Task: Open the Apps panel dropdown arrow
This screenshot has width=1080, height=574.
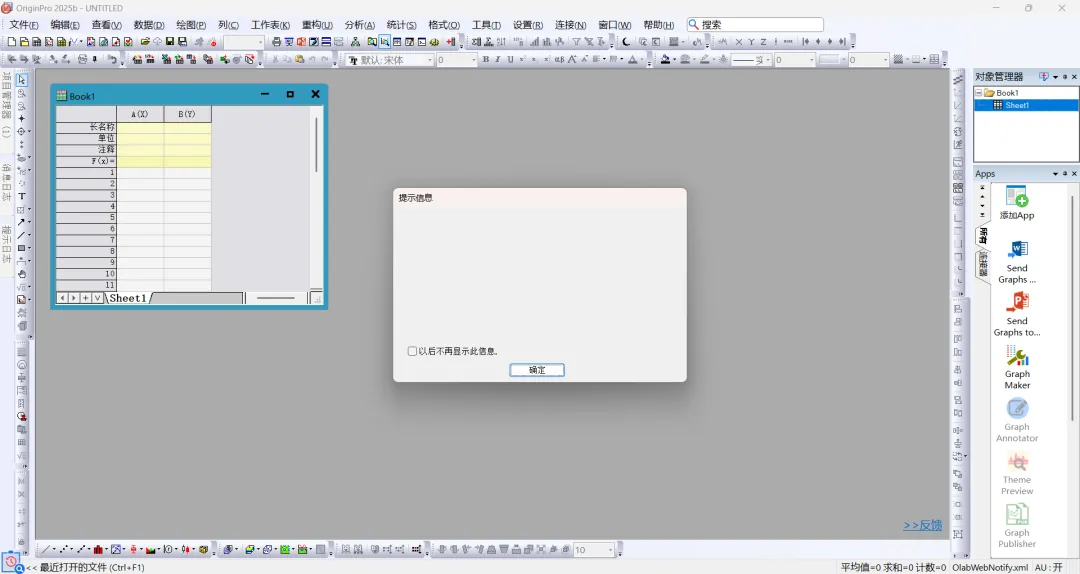Action: click(x=1055, y=174)
